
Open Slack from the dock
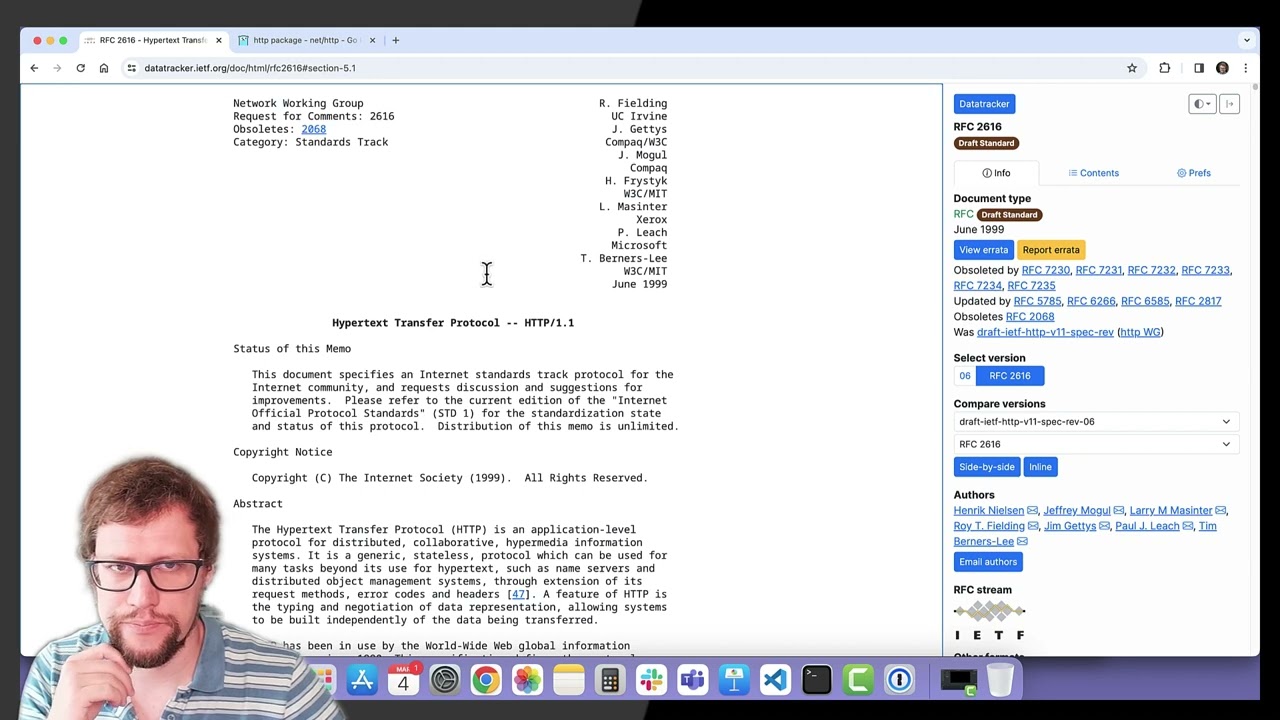click(651, 681)
